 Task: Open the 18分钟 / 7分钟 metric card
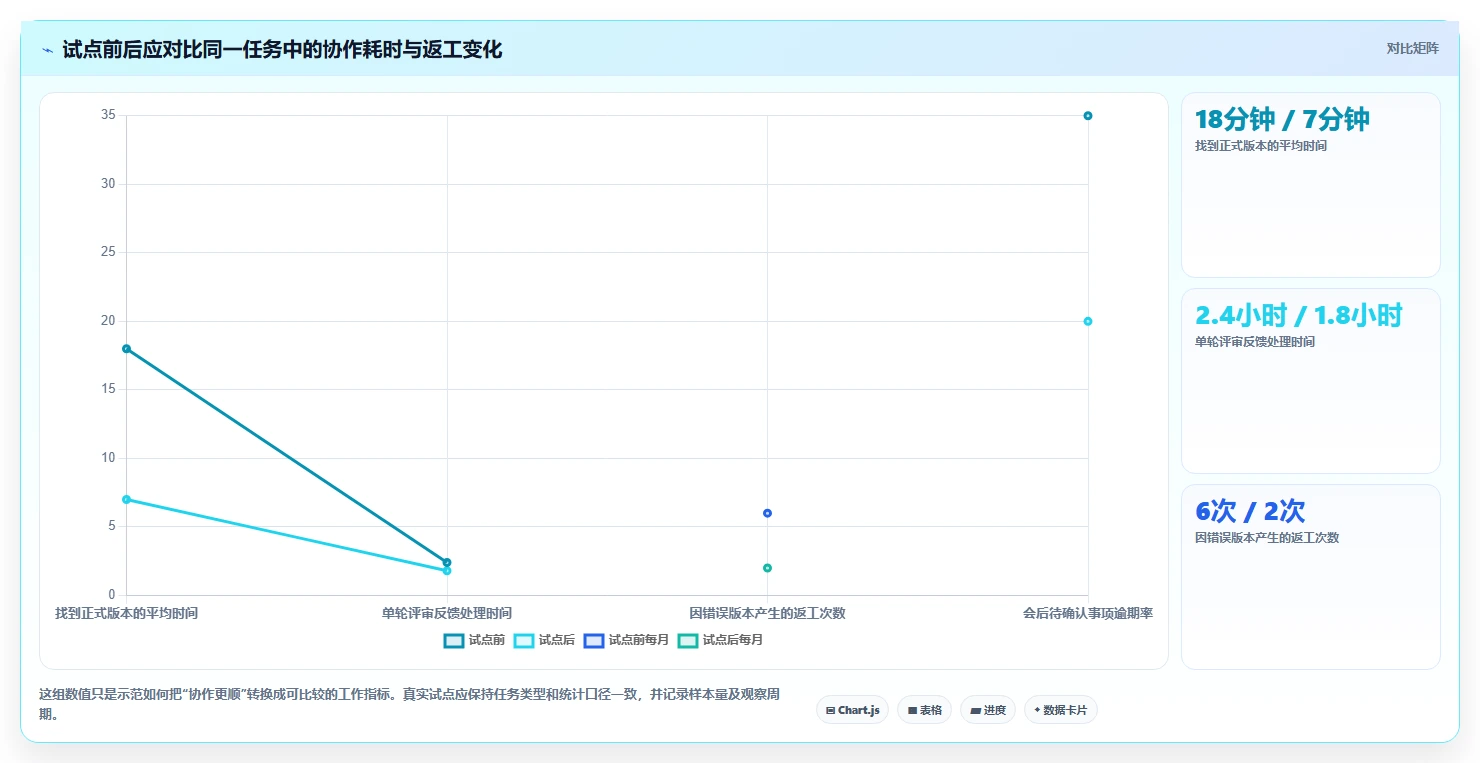(x=1311, y=185)
